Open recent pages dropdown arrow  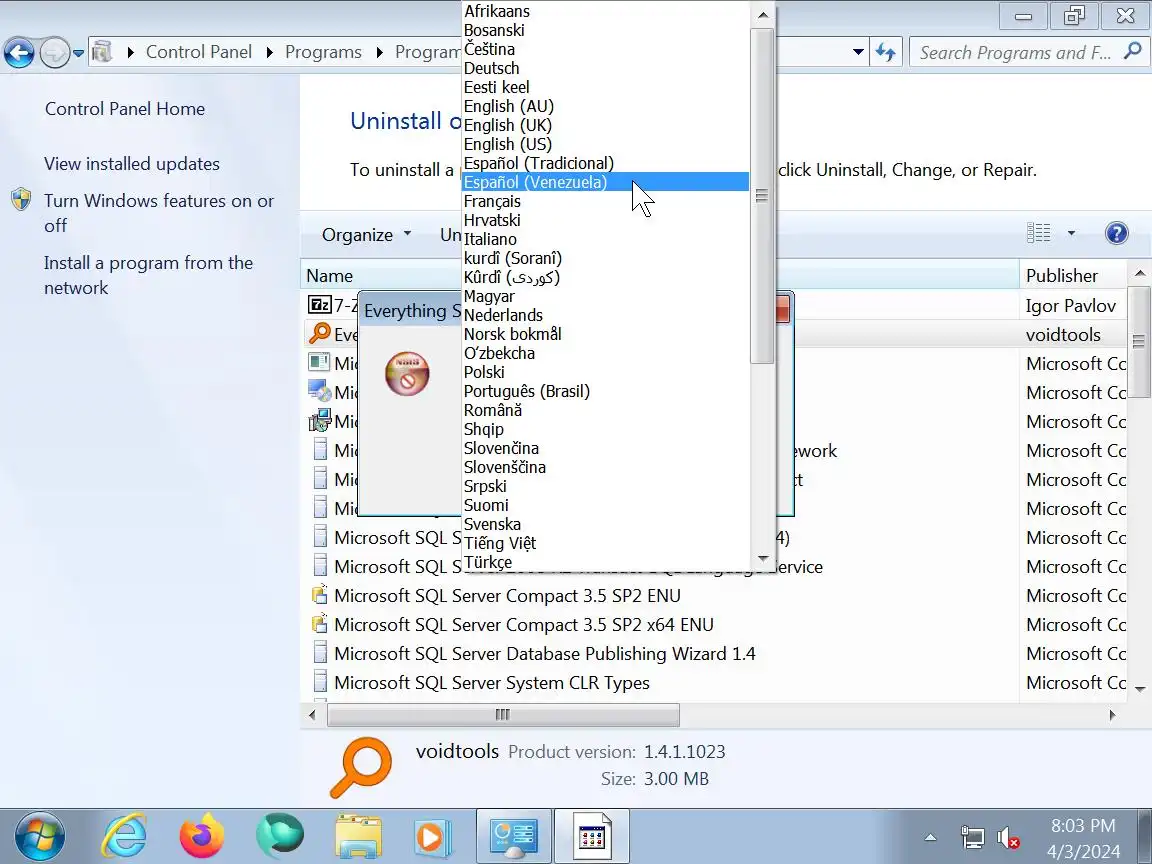click(x=79, y=54)
